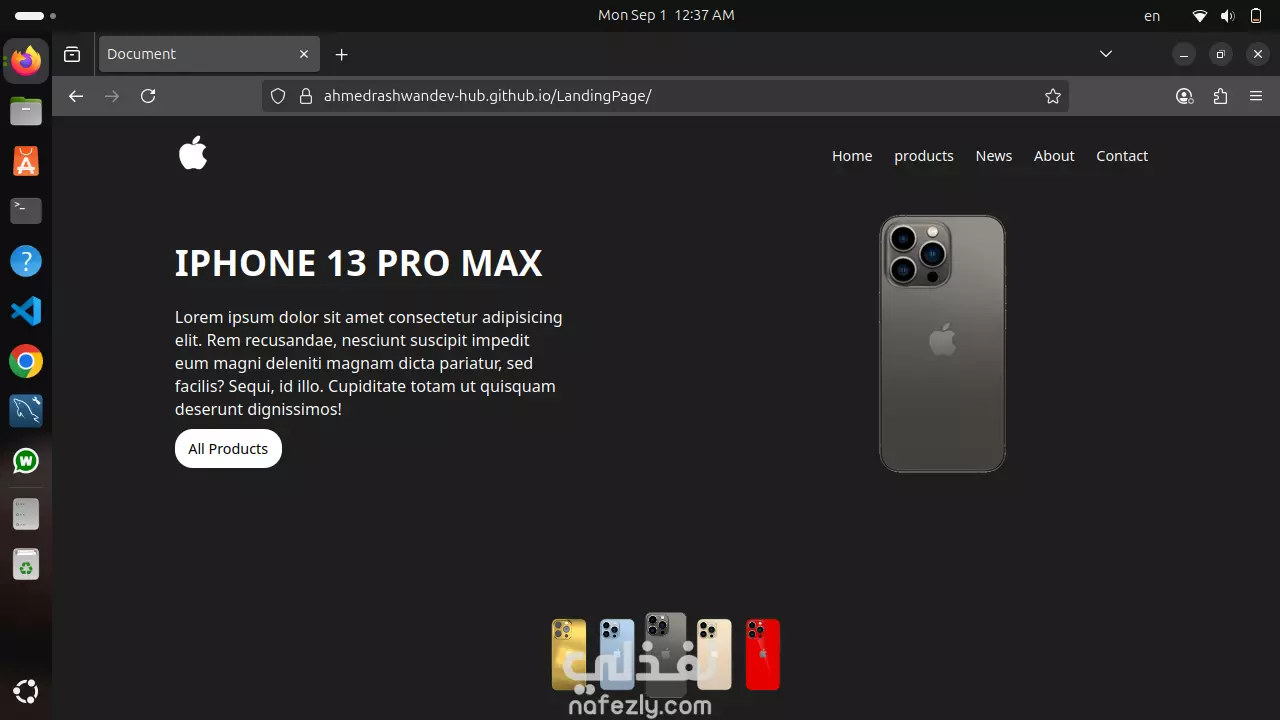
Task: Click the address bar URL field
Action: click(665, 96)
